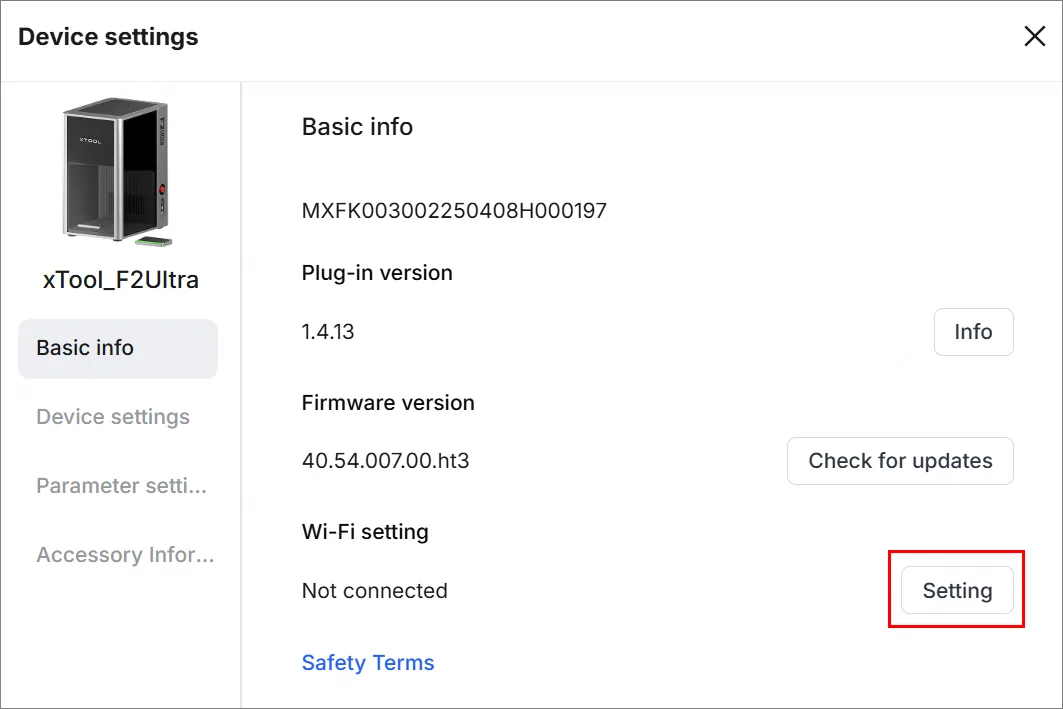Click the Basic info section heading
Viewport: 1063px width, 709px height.
[357, 127]
